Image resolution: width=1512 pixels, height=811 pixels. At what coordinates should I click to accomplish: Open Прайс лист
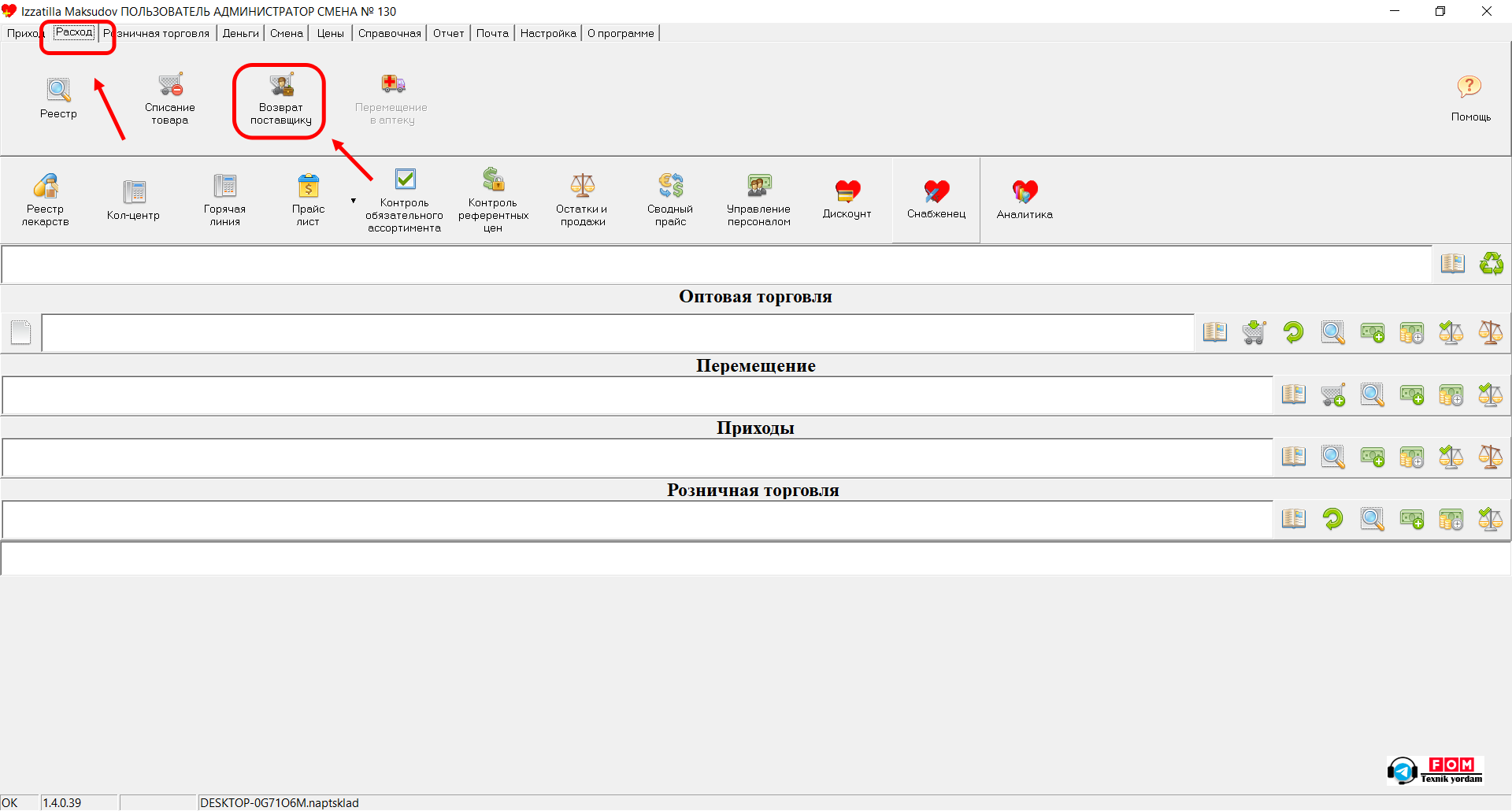[308, 201]
